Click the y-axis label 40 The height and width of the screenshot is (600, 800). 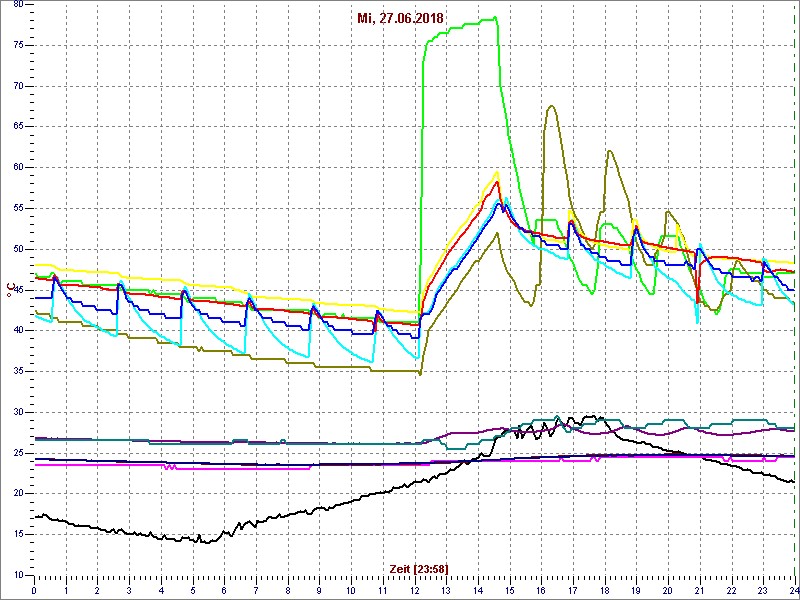pos(18,331)
